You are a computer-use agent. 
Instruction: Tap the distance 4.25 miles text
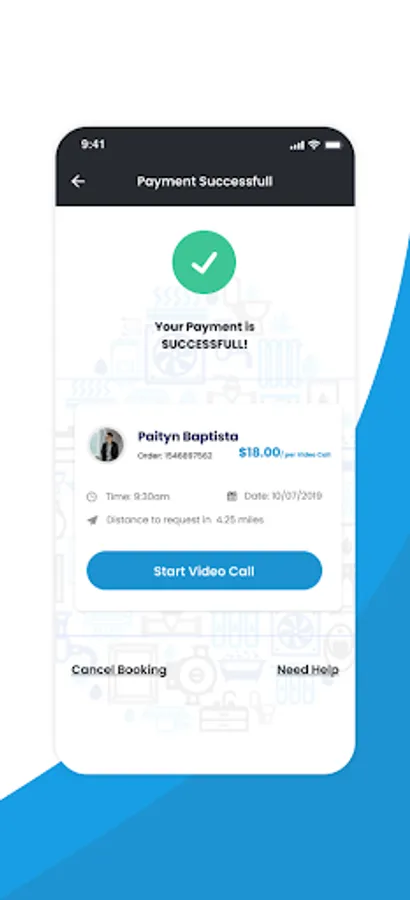[240, 520]
